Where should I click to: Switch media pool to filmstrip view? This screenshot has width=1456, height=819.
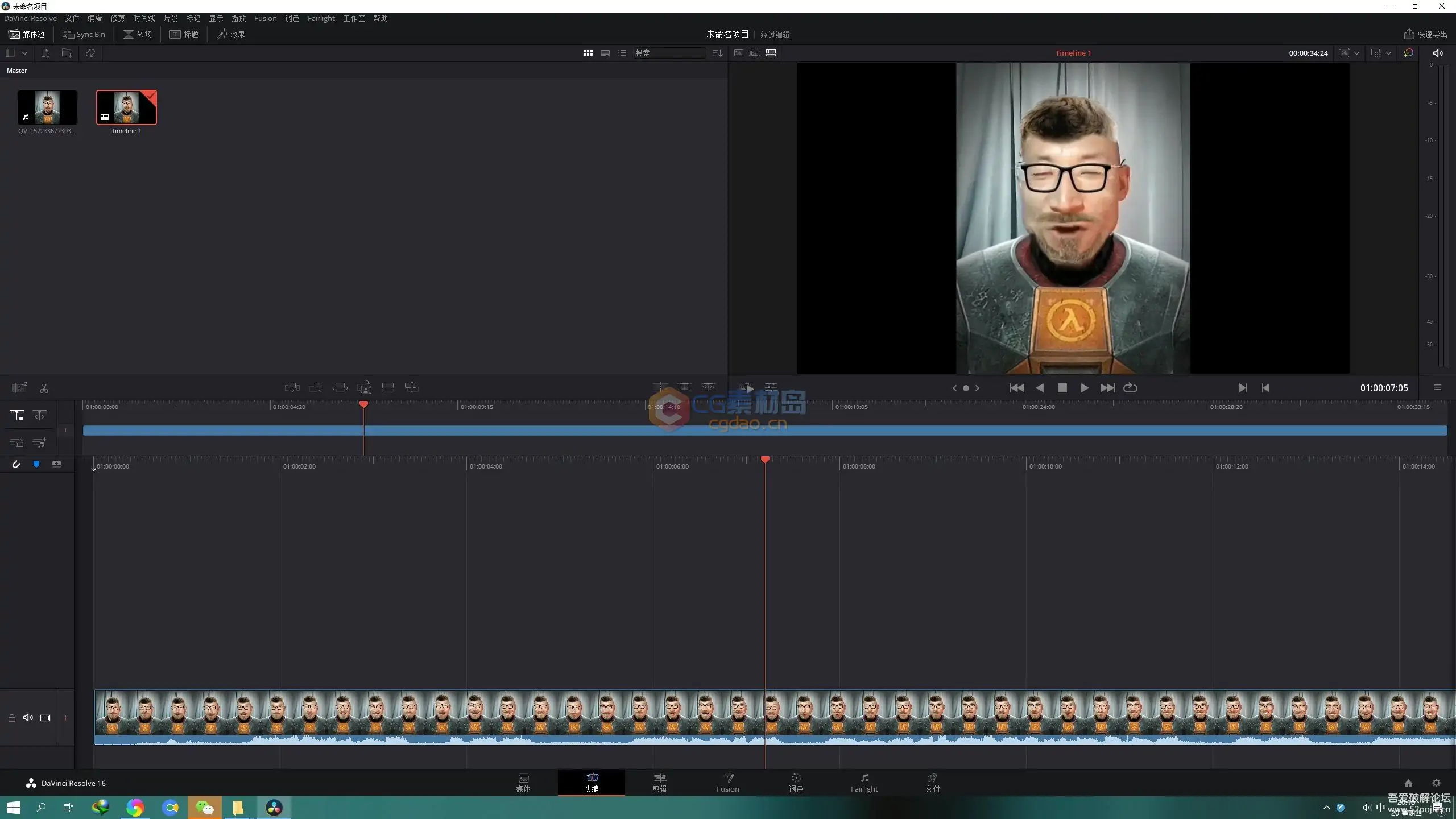pos(605,53)
